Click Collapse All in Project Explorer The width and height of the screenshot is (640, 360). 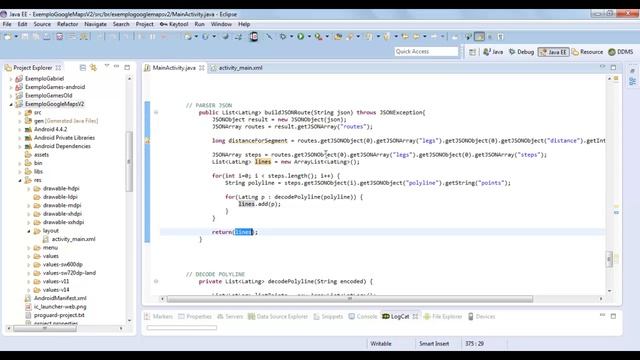(x=82, y=67)
